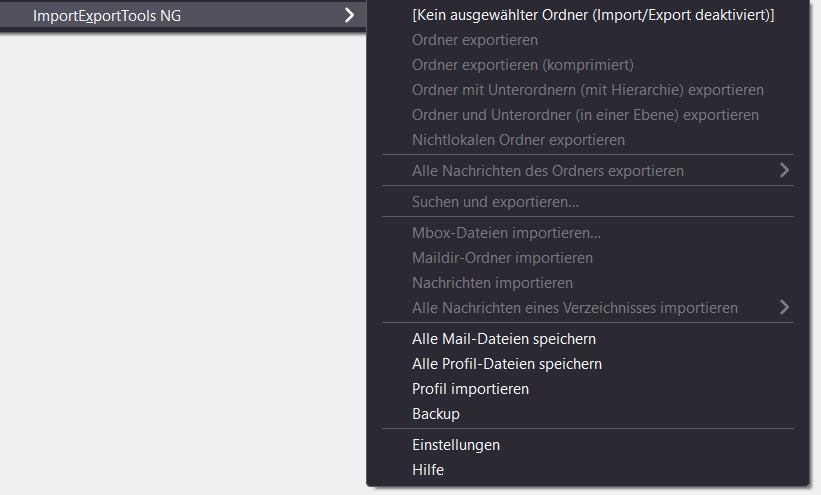Image resolution: width=821 pixels, height=495 pixels.
Task: Open the ImportExportTools NG submenu
Action: (182, 16)
